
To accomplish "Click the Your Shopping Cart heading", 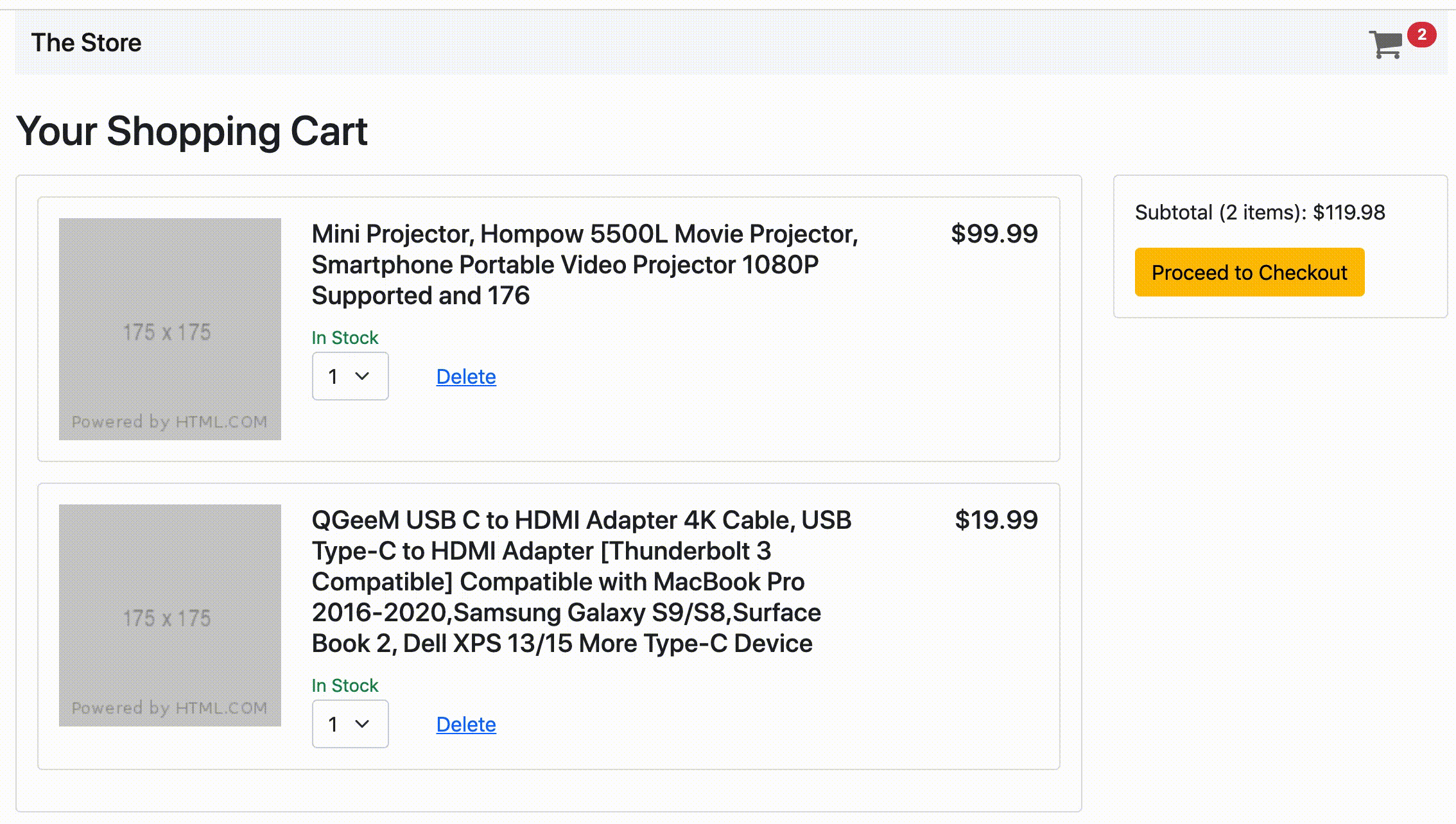I will click(192, 131).
